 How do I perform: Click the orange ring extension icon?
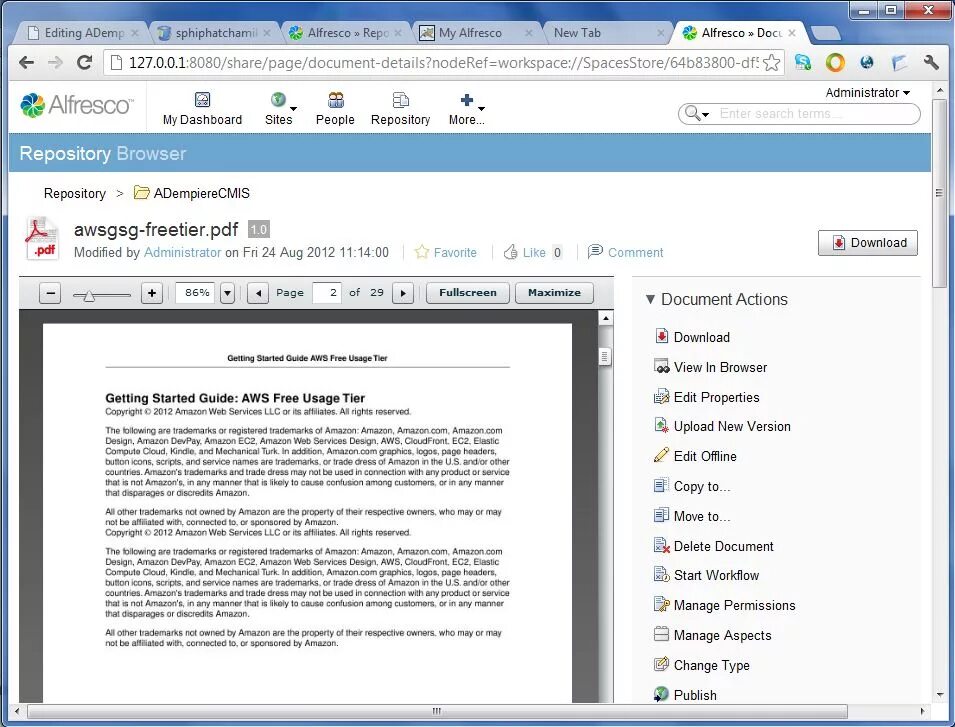tap(835, 62)
